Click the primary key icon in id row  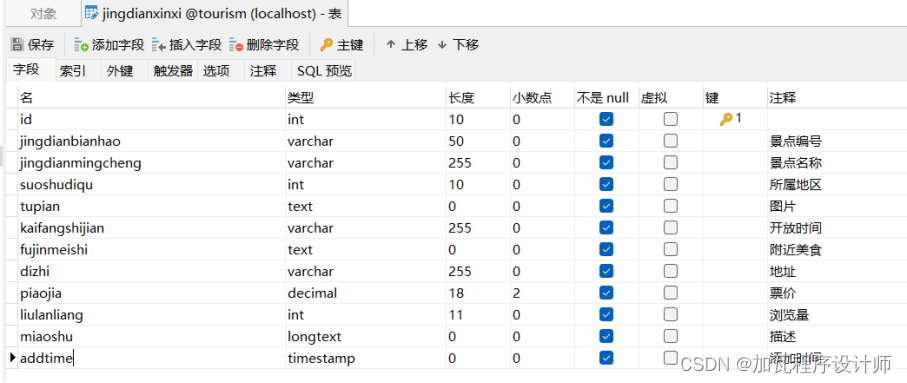pos(726,119)
